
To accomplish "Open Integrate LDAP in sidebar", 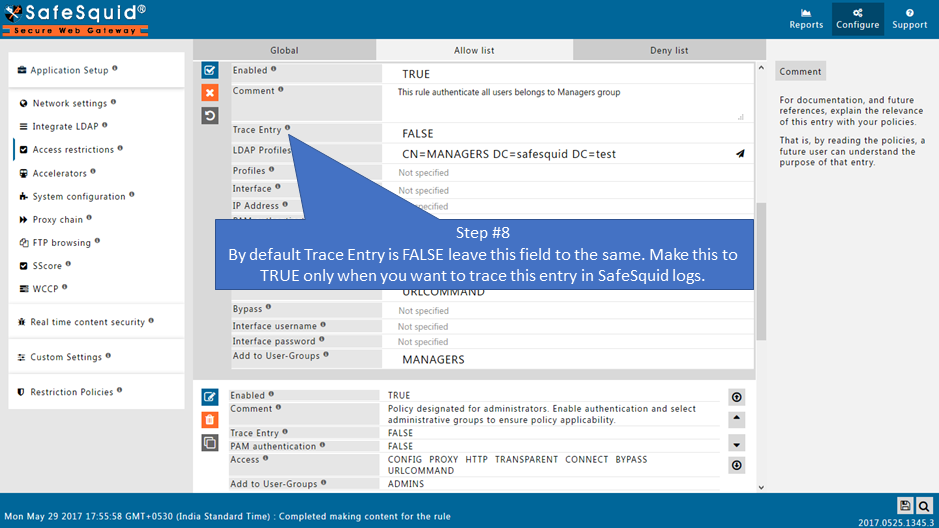I will click(x=63, y=126).
